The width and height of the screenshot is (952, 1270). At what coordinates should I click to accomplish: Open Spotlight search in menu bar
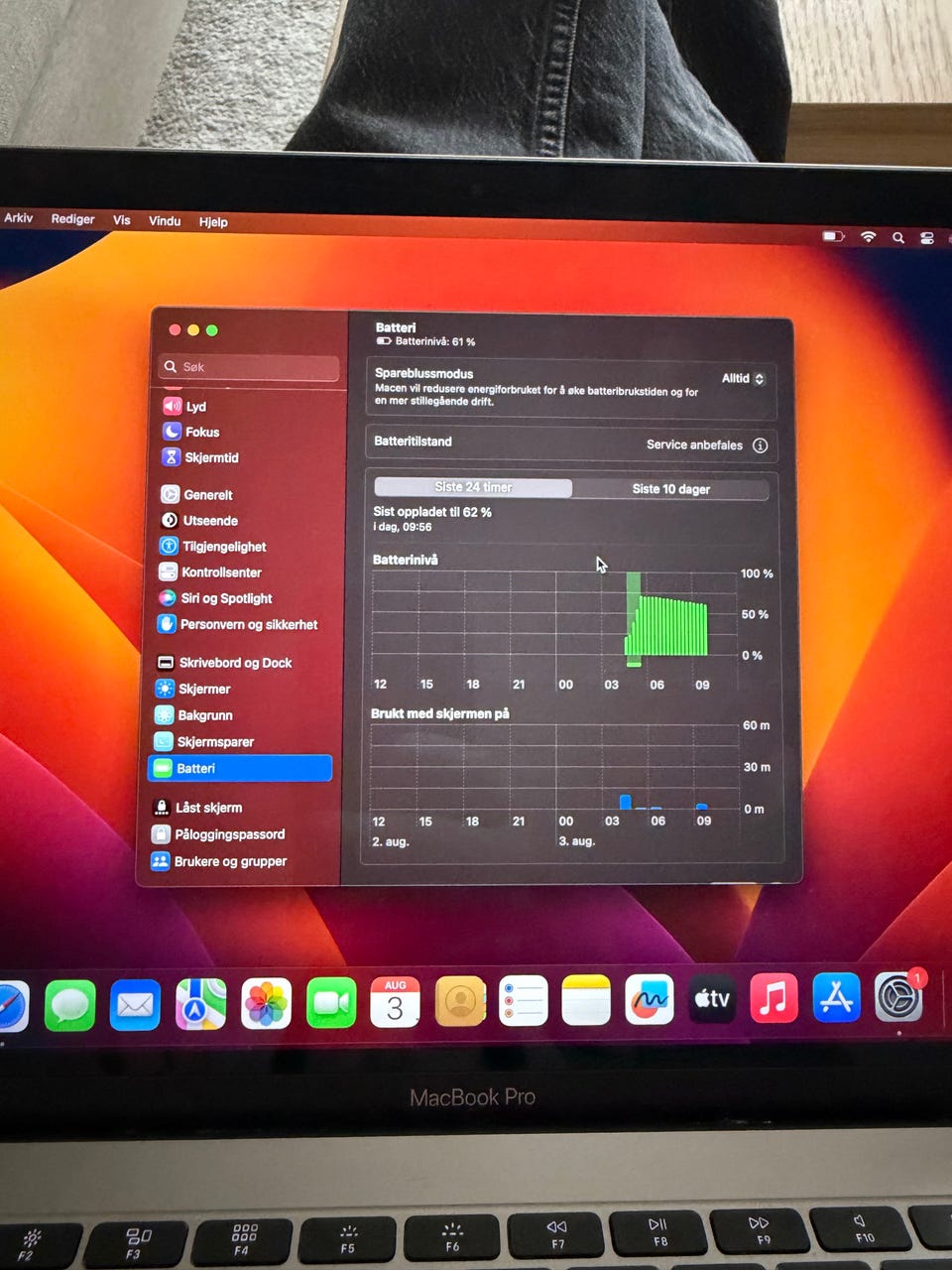pos(897,237)
